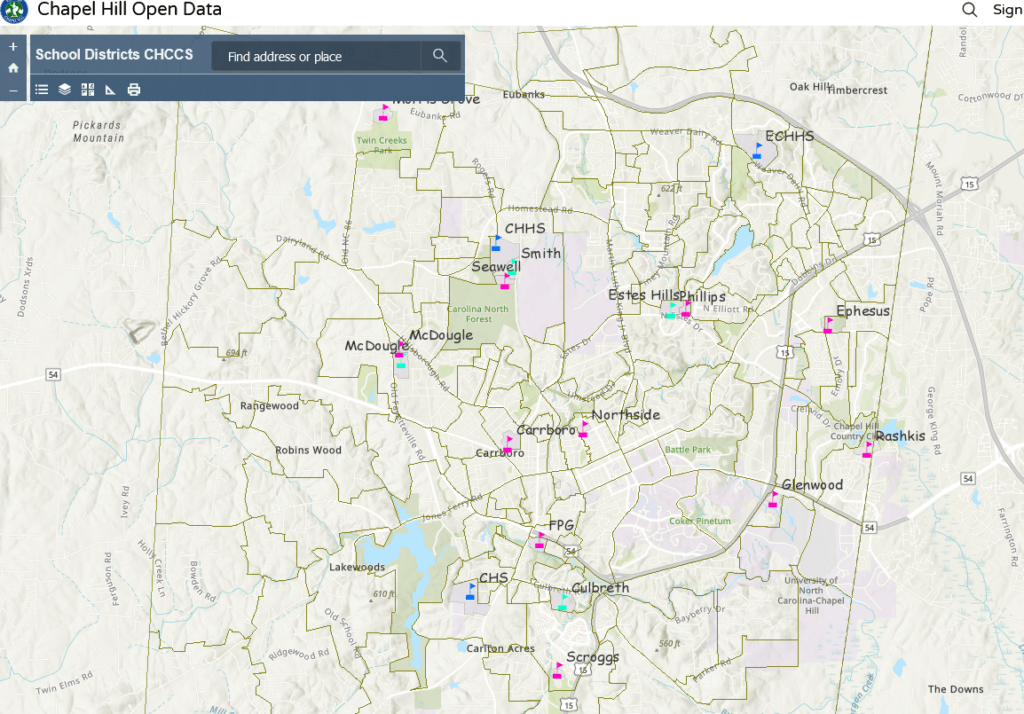Open the Basemap Gallery icon
Viewport: 1024px width, 714px height.
[87, 88]
